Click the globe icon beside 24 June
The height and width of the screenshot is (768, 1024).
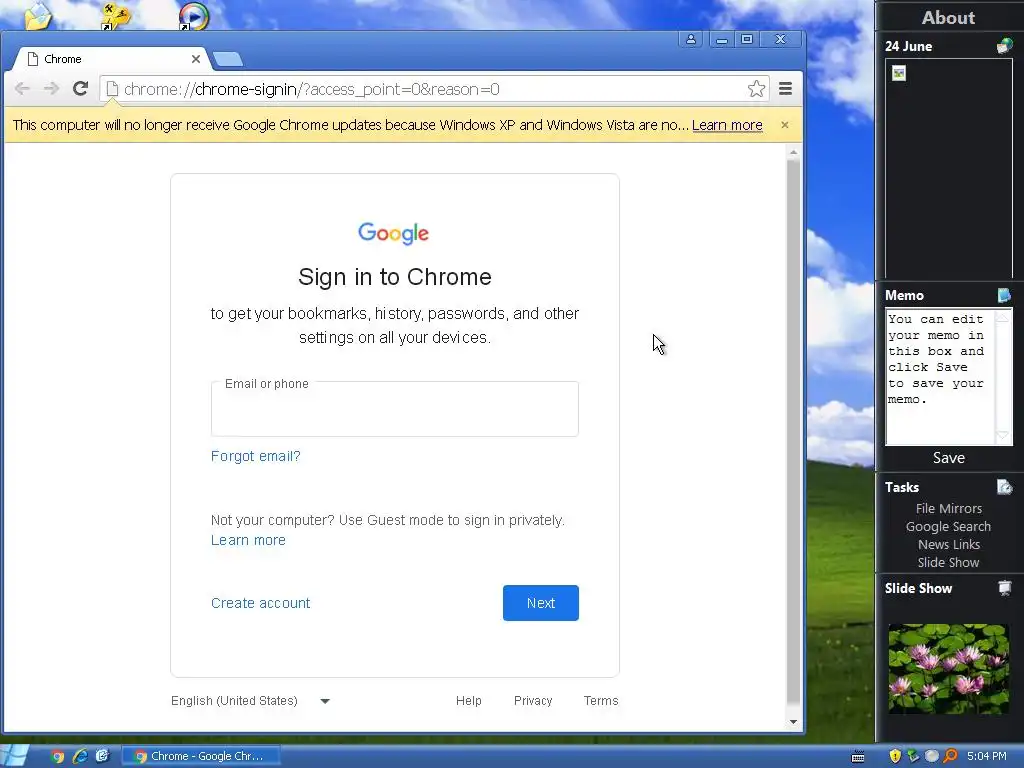(x=1004, y=46)
